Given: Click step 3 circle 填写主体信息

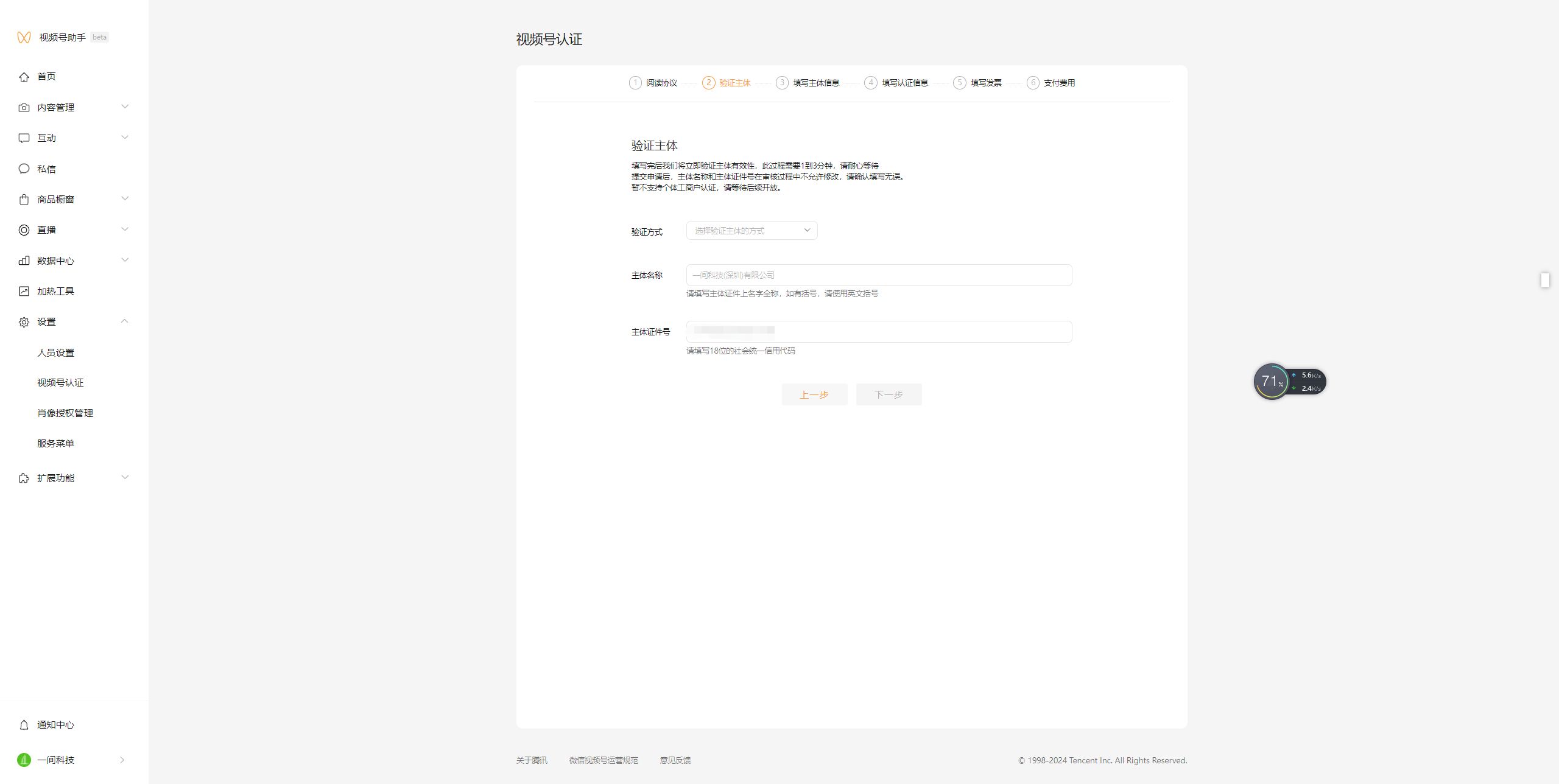Looking at the screenshot, I should click(782, 83).
